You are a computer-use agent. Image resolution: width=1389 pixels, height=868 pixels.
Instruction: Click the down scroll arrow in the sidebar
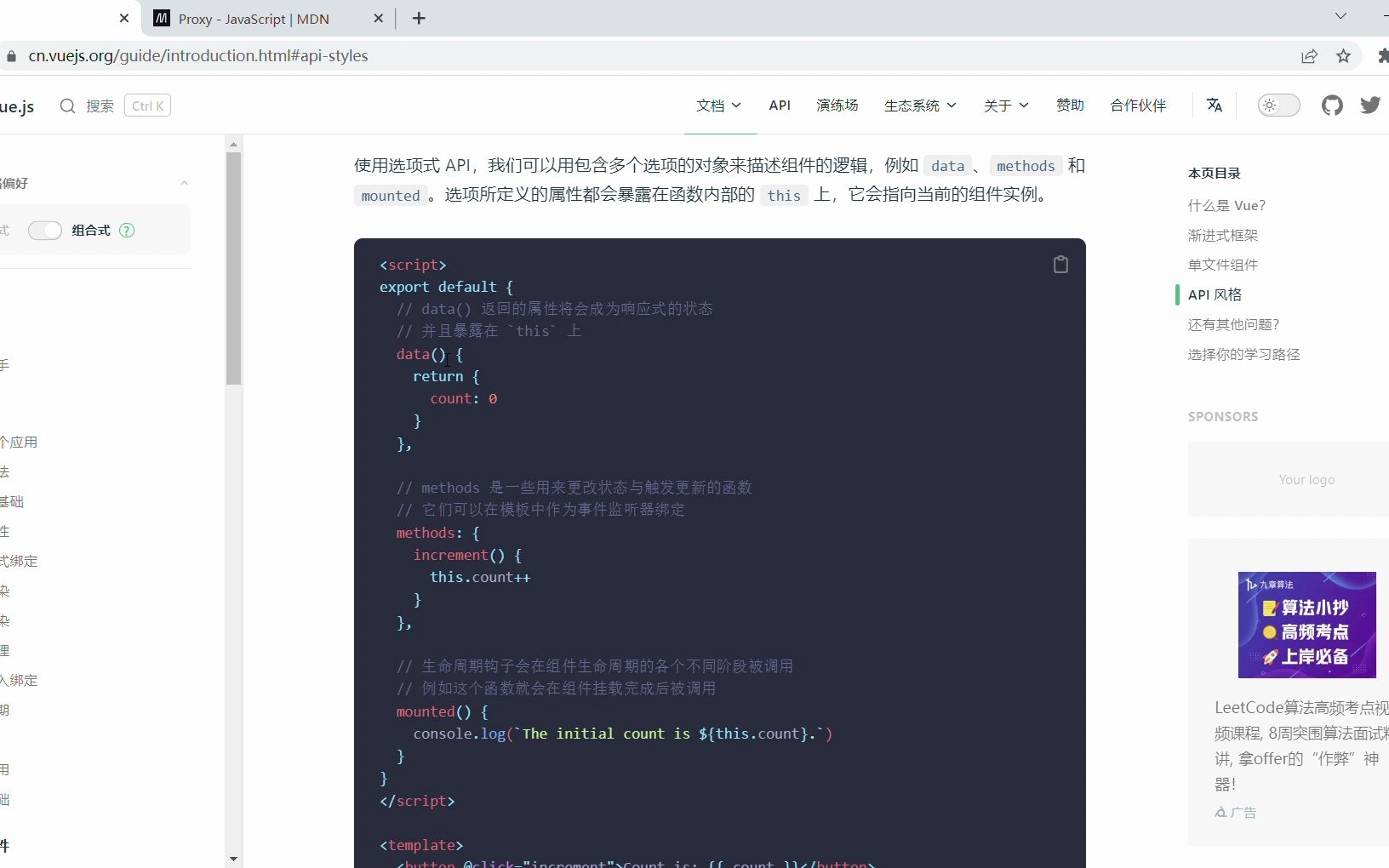tap(232, 859)
